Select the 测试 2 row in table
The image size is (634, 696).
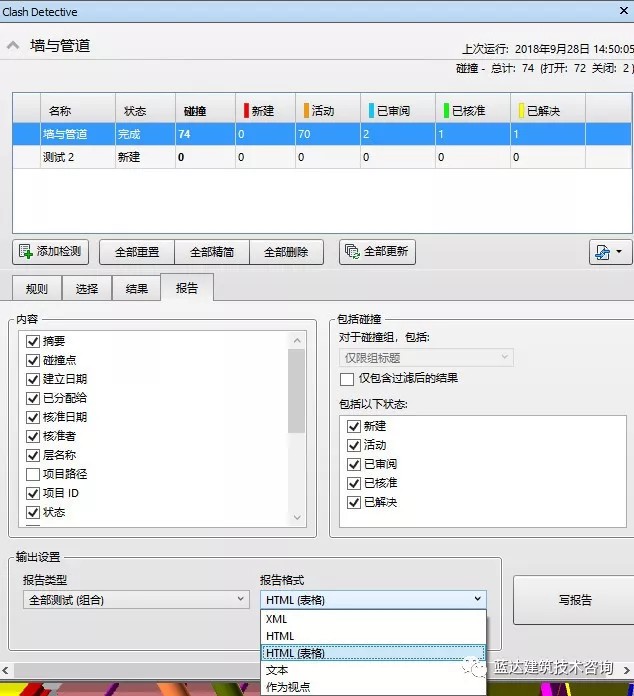pos(59,157)
